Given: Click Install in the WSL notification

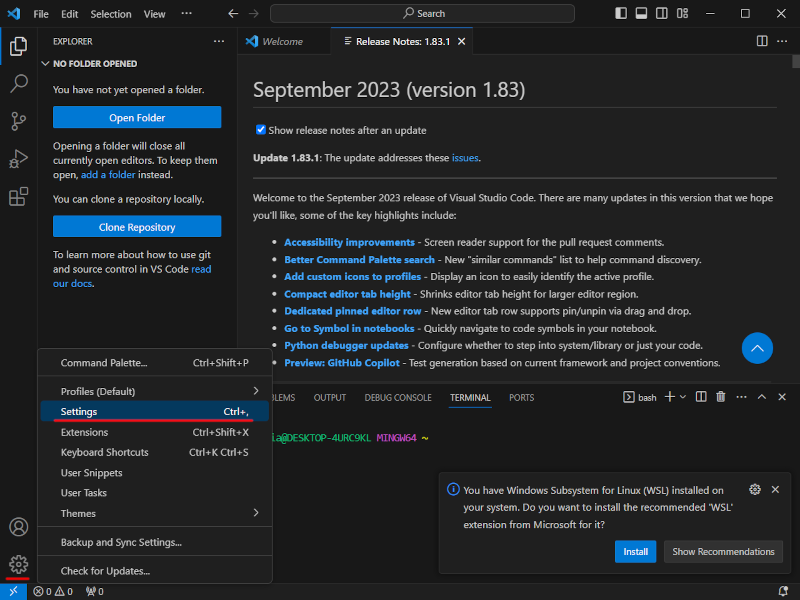Looking at the screenshot, I should click(635, 552).
